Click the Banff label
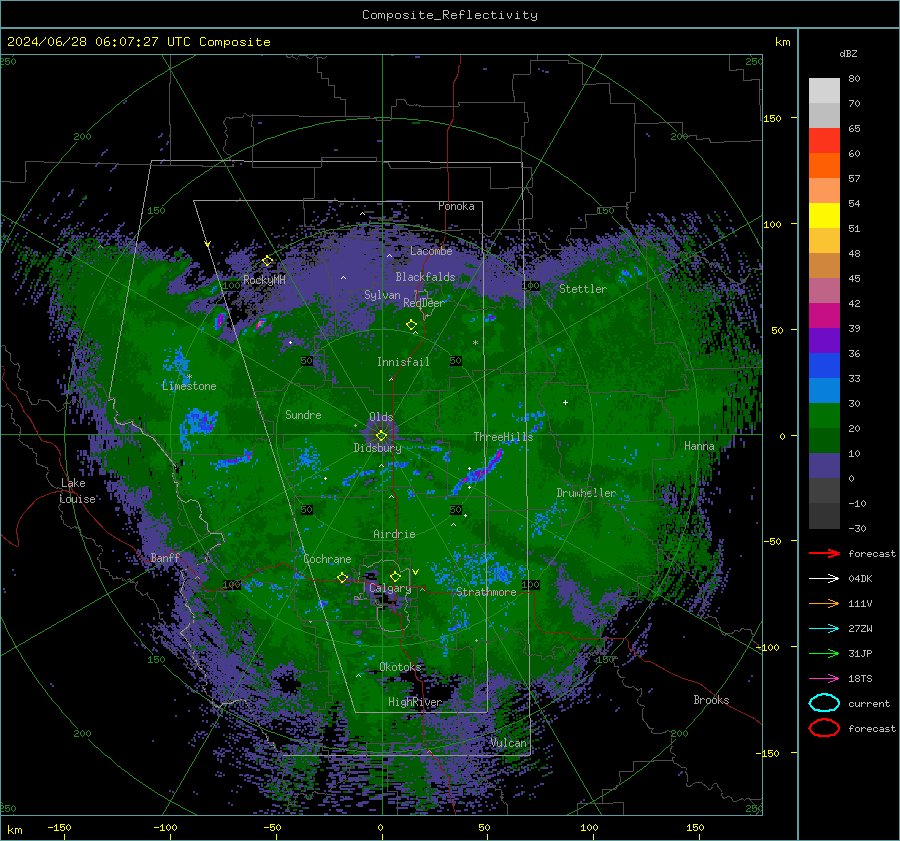 [x=165, y=557]
